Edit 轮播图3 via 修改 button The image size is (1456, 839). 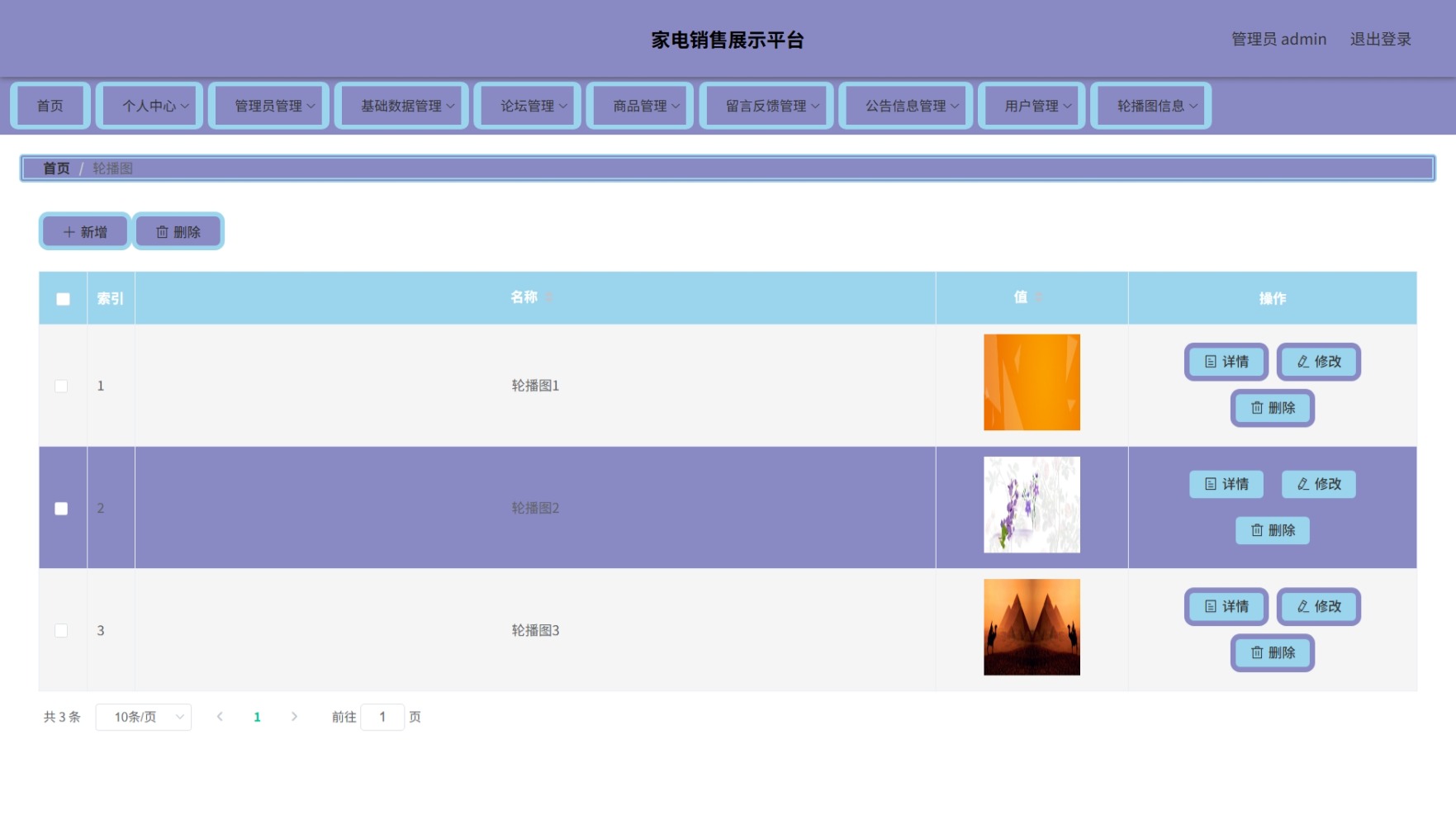pos(1319,606)
